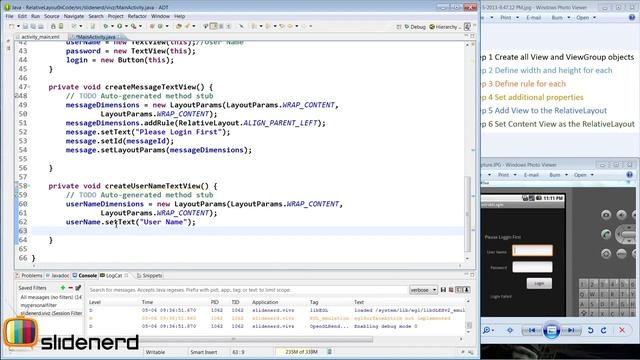Open the File menu in ADT
This screenshot has height=360, width=640.
9,16
